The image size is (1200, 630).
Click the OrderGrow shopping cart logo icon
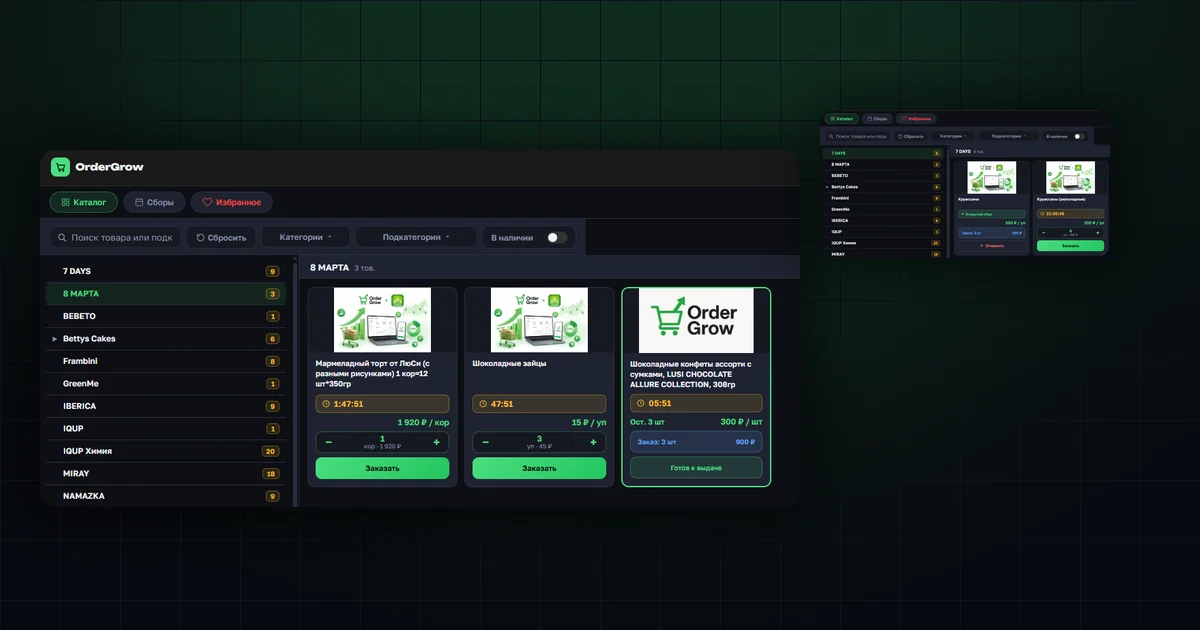[60, 168]
